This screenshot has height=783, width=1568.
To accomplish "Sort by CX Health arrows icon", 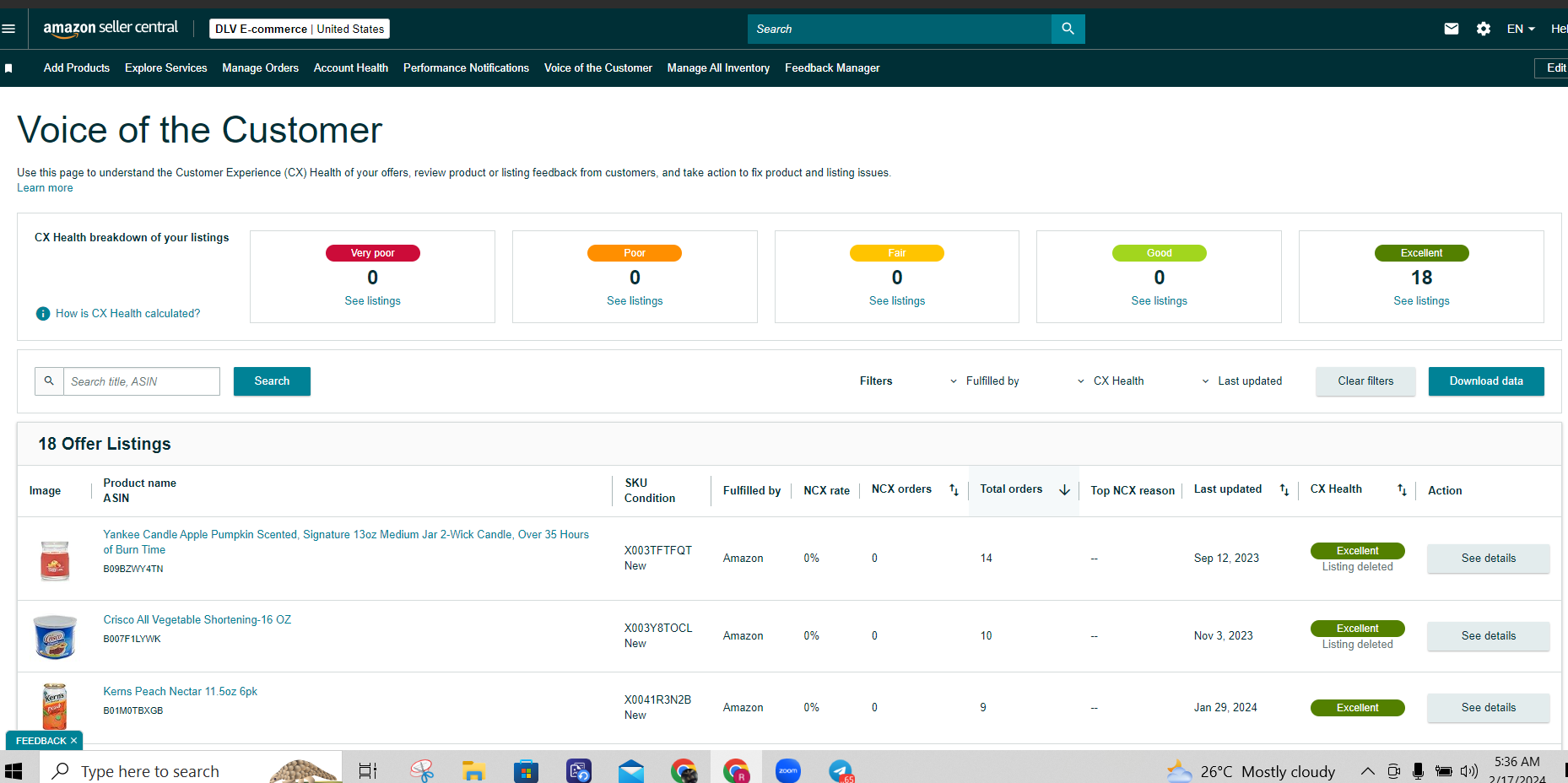I will click(x=1402, y=490).
